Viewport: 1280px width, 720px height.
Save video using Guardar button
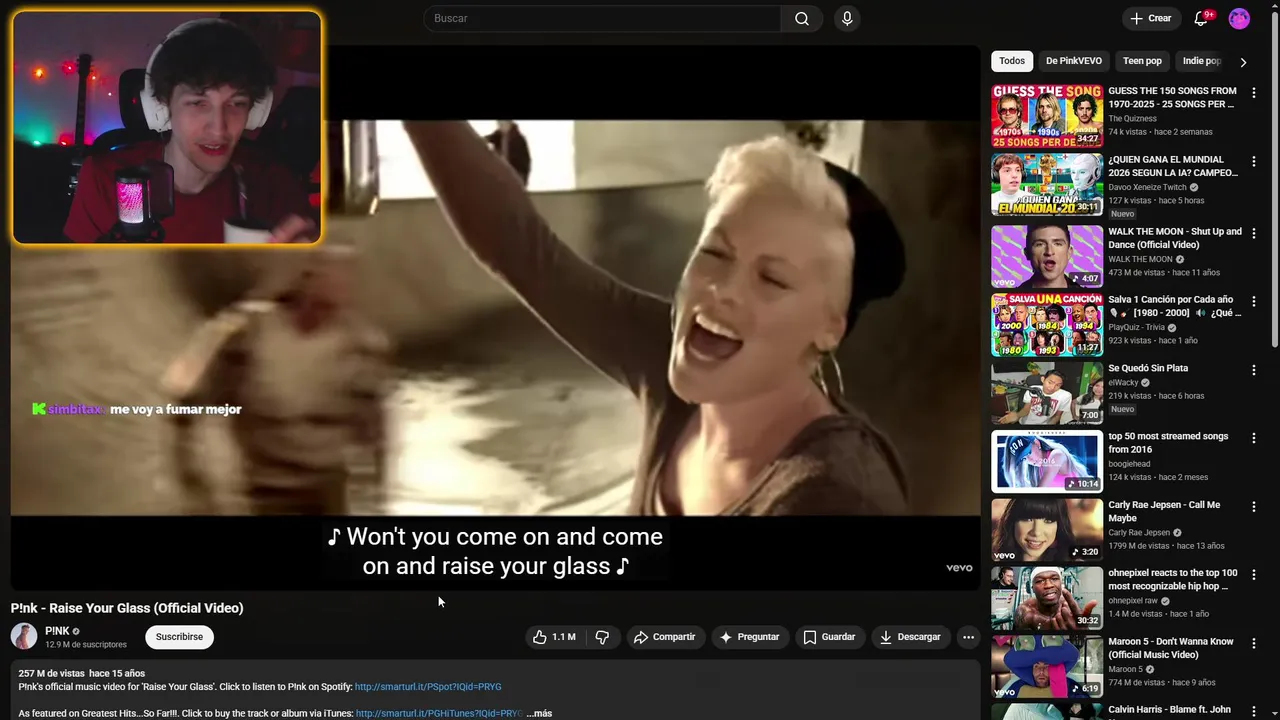[x=830, y=637]
